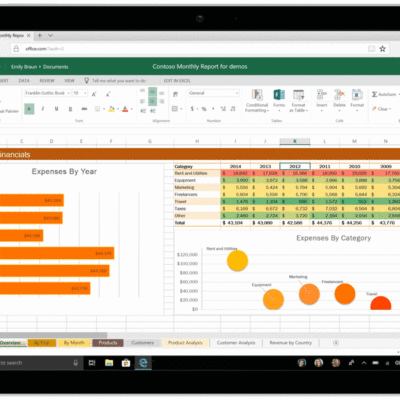Click the Decrease Font Size icon
Image resolution: width=400 pixels, height=400 pixels.
pyautogui.click(x=108, y=94)
